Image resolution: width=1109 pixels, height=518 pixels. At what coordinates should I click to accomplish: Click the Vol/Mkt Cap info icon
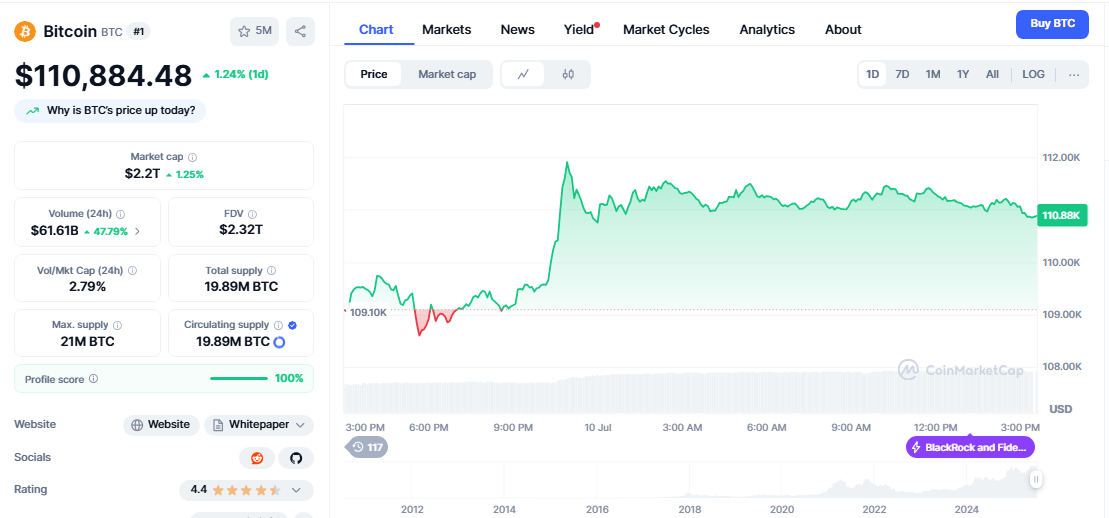[x=132, y=270]
